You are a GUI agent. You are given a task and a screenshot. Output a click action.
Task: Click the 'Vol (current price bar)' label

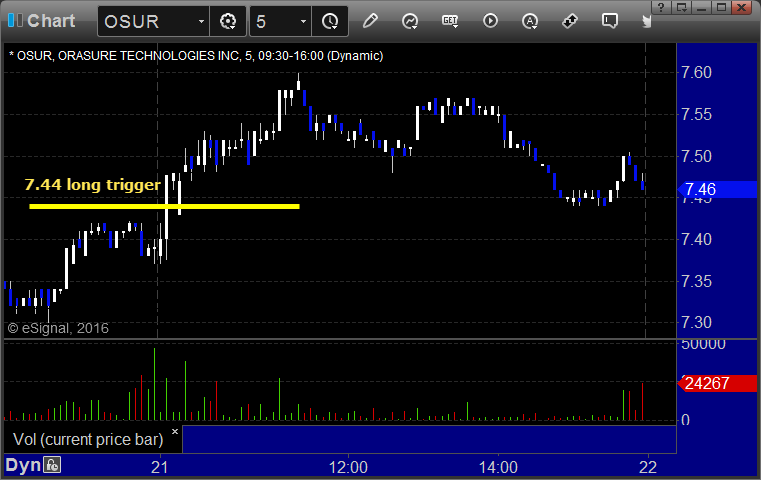point(88,439)
